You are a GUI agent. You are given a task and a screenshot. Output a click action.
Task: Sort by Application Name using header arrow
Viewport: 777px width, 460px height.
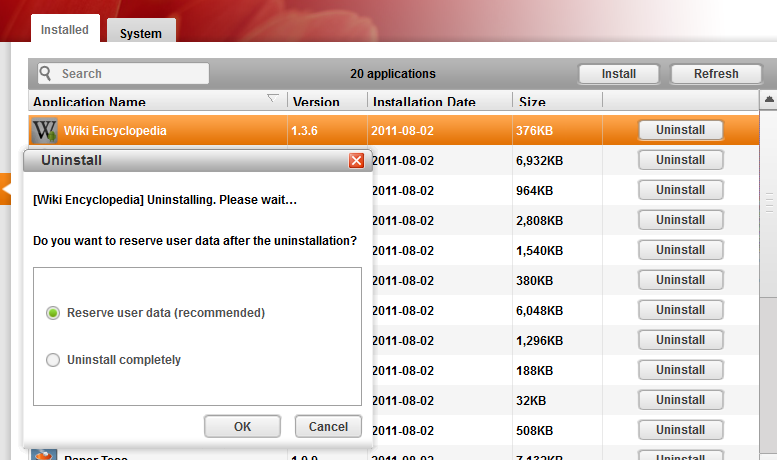273,99
